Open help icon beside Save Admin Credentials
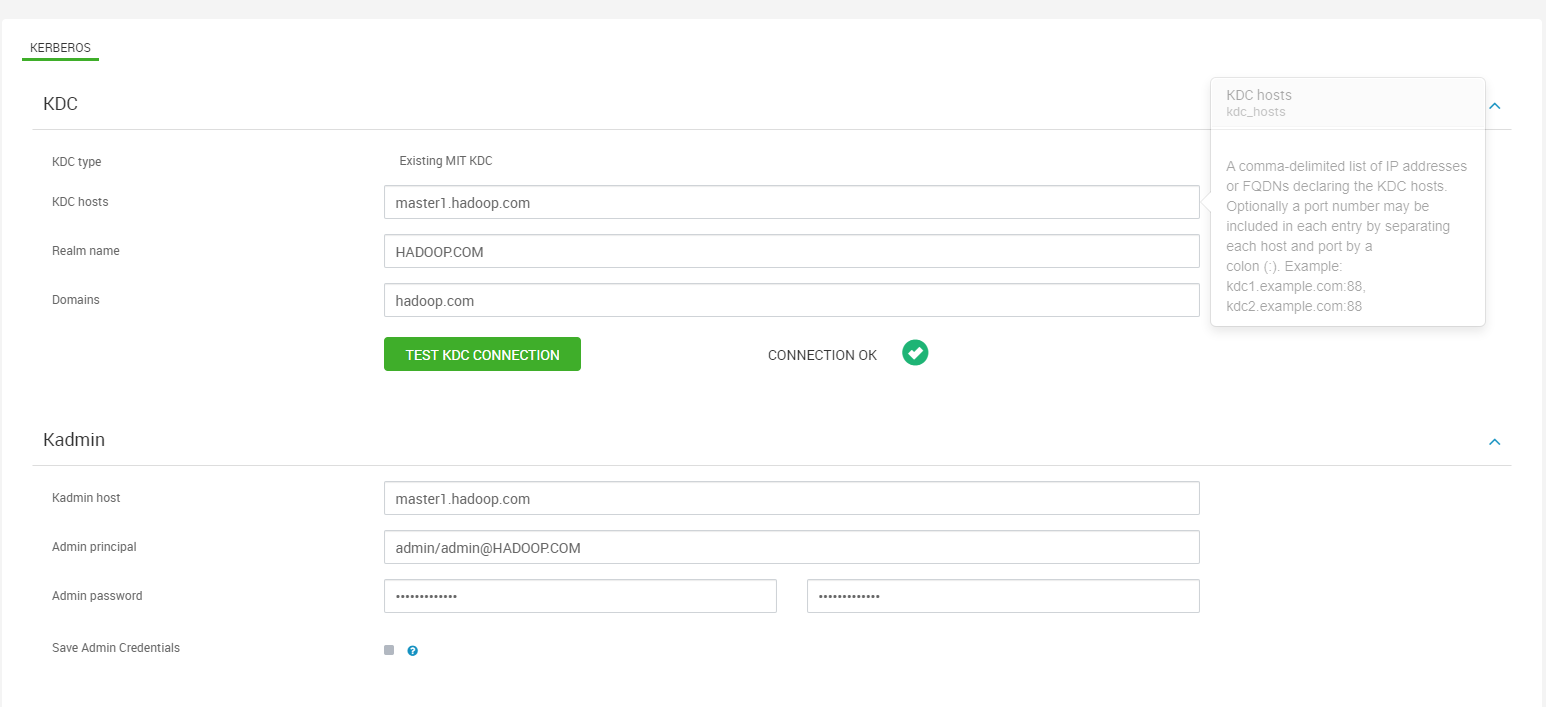Image resolution: width=1546 pixels, height=707 pixels. [x=412, y=650]
